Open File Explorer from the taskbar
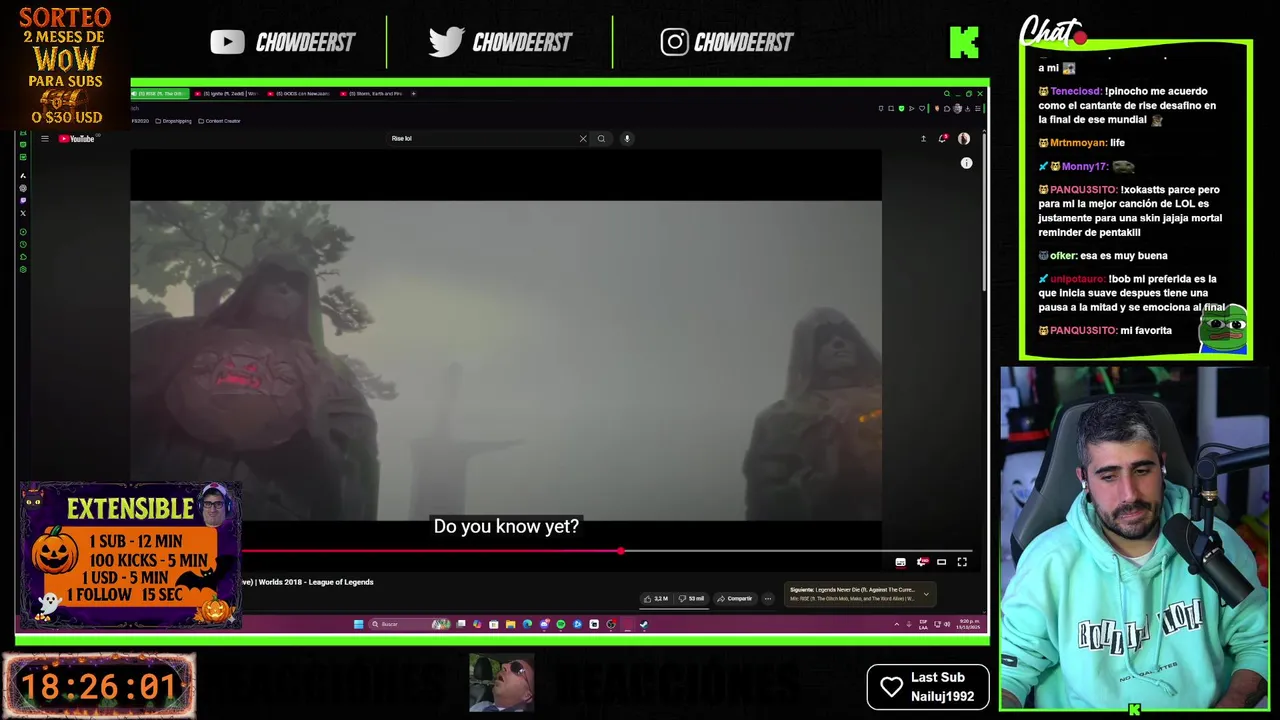This screenshot has width=1280, height=720. (x=511, y=624)
